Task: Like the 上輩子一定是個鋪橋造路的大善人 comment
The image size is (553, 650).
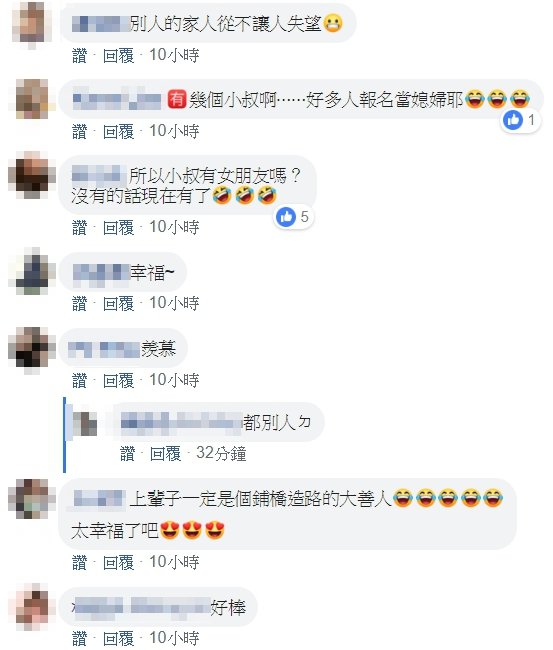Action: [79, 563]
